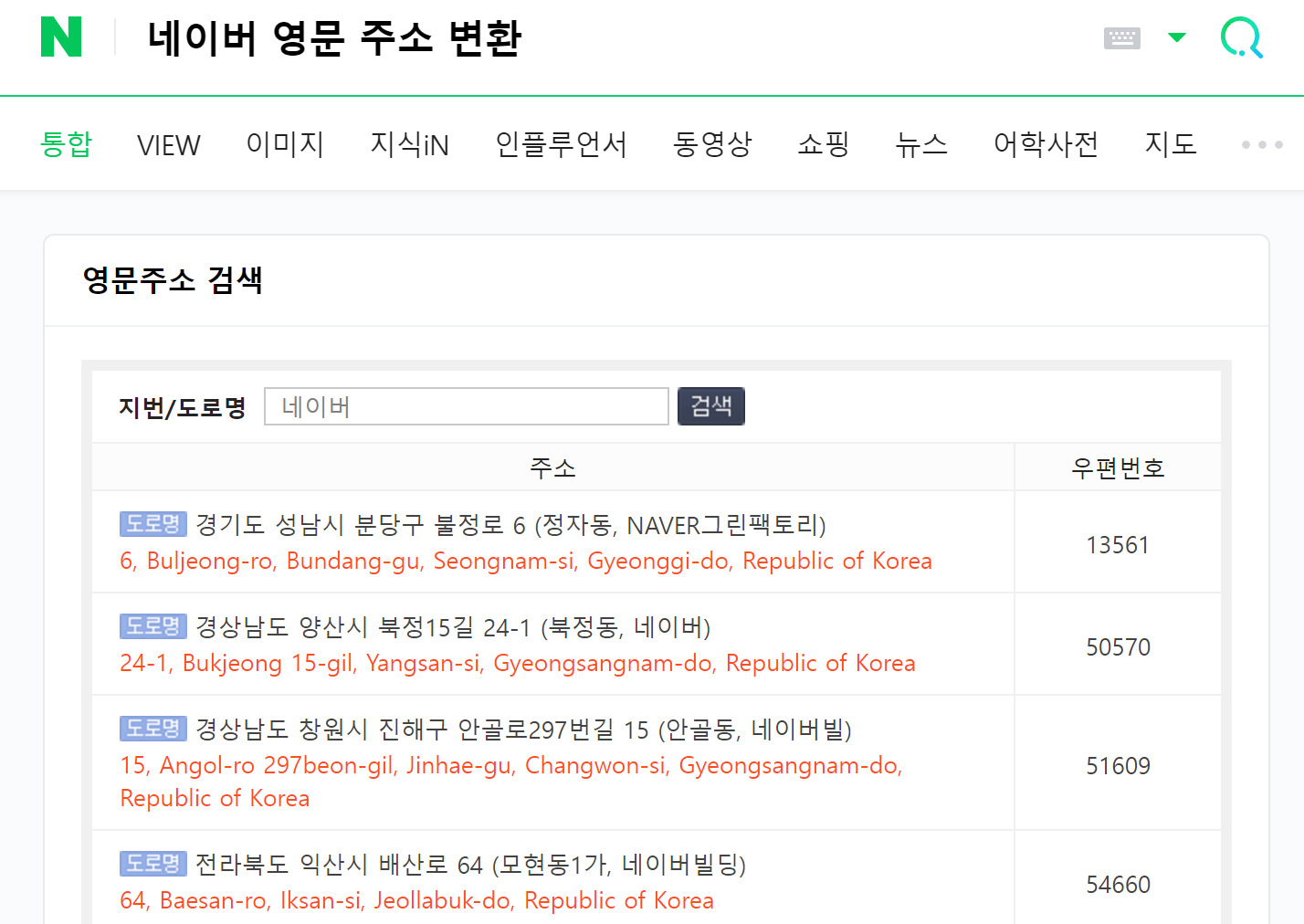The height and width of the screenshot is (924, 1304).
Task: Switch to the 동영상 tab
Action: coord(712,144)
